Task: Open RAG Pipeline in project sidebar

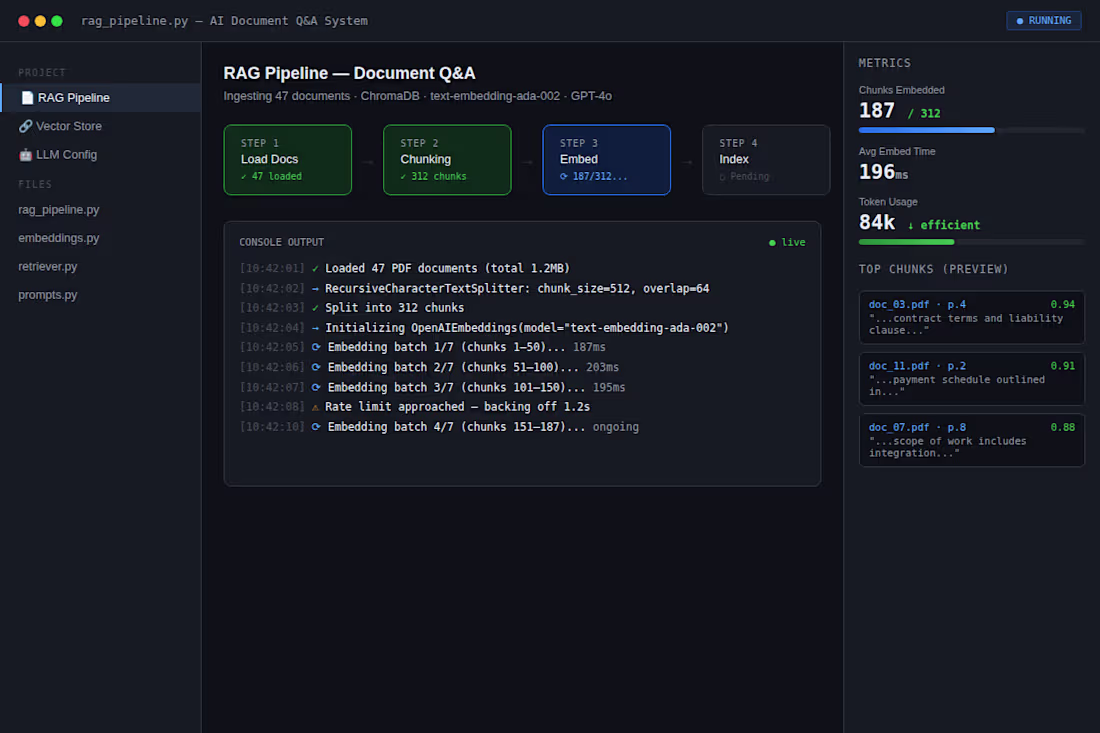Action: (x=101, y=97)
